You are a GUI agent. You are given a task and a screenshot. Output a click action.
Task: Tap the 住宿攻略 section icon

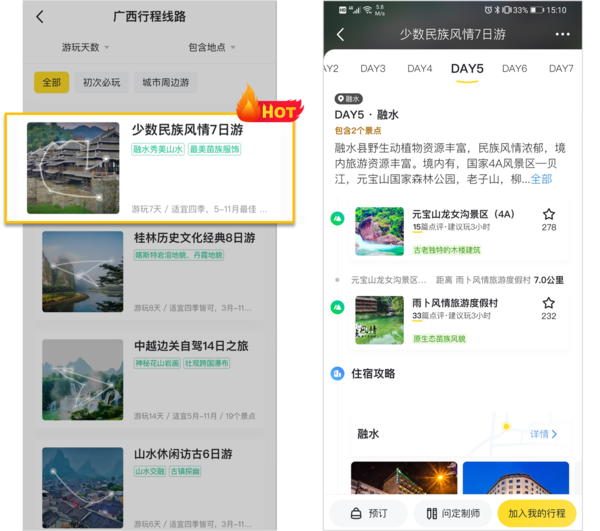point(338,374)
